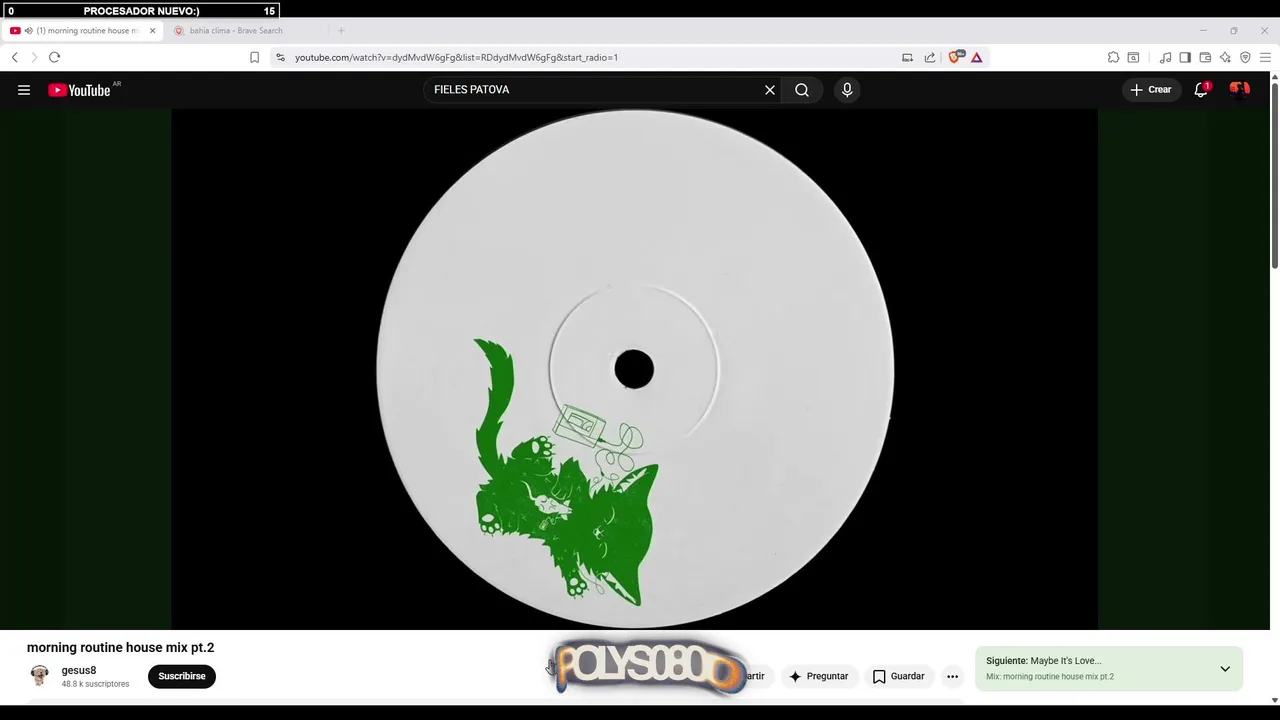This screenshot has height=720, width=1280.
Task: Open the address bar tab search icon
Action: click(1133, 58)
